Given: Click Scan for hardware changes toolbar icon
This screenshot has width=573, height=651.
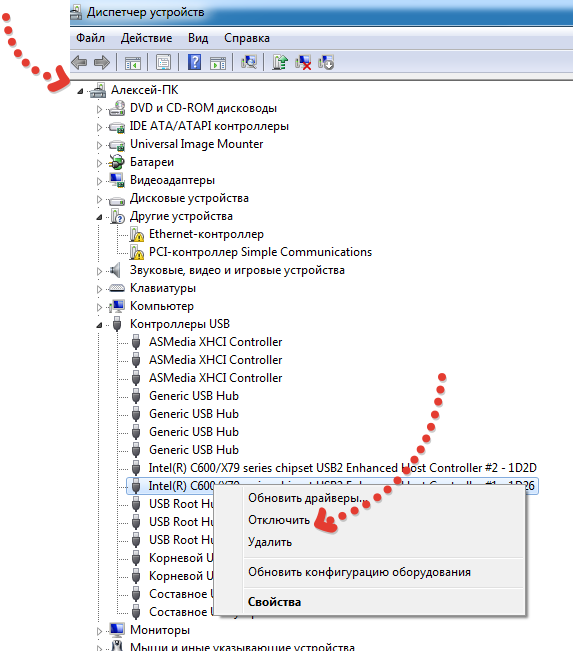Looking at the screenshot, I should point(249,62).
